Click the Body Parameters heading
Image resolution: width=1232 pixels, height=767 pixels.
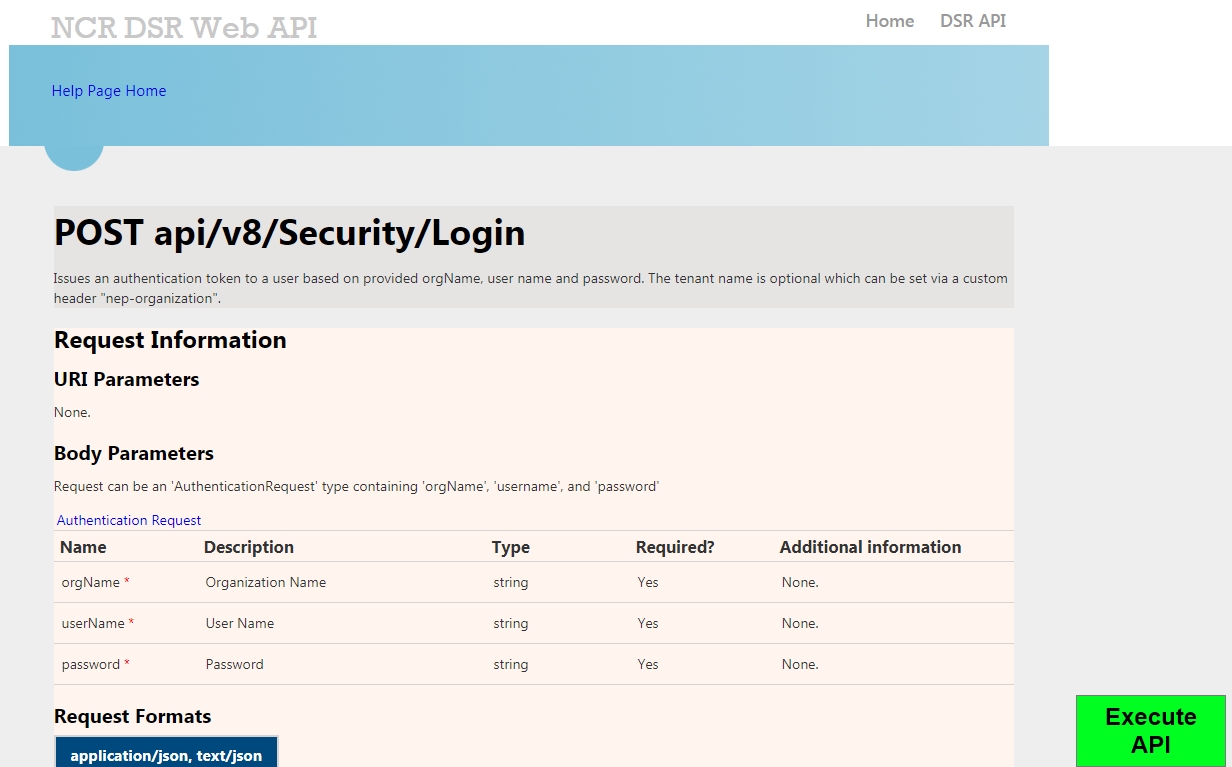pyautogui.click(x=134, y=453)
